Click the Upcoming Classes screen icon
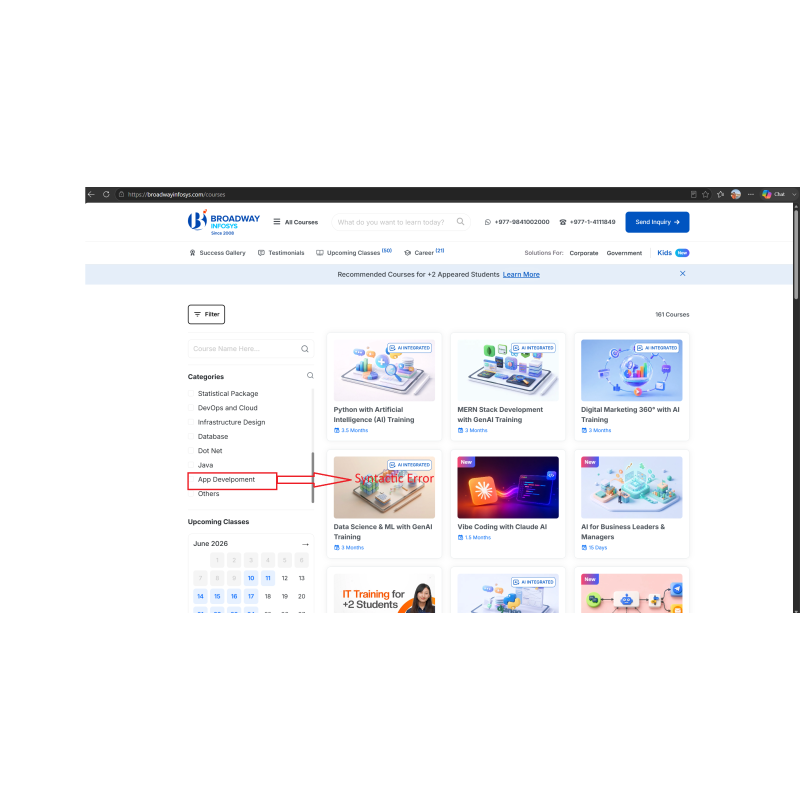Screen dimensions: 800x800 click(x=319, y=253)
